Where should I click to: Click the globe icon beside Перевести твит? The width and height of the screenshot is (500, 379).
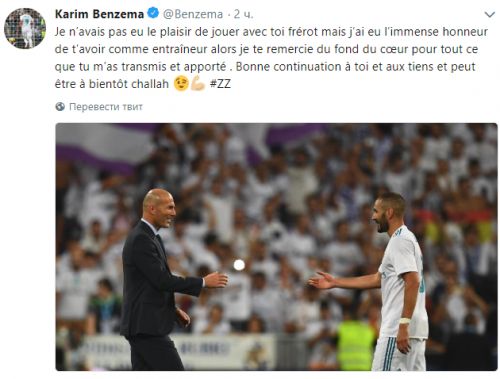coord(60,107)
